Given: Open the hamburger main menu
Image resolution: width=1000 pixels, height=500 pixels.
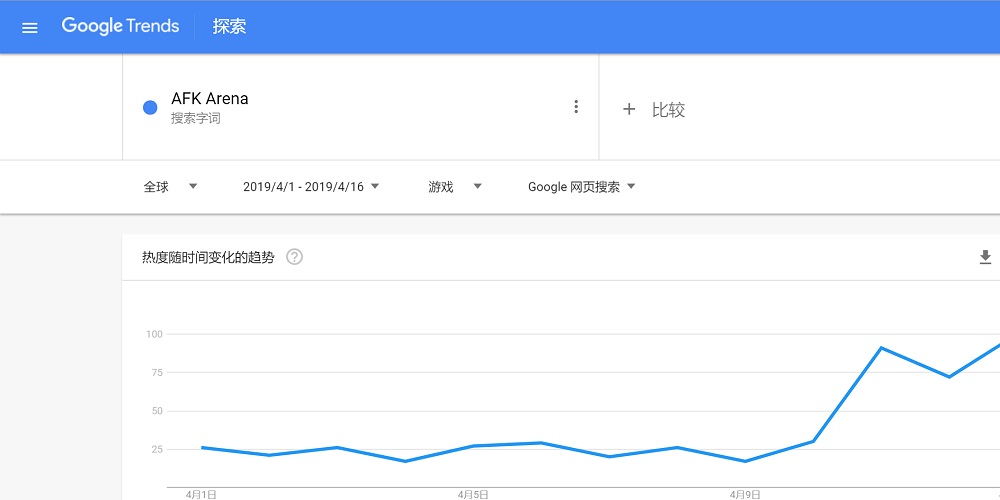Looking at the screenshot, I should 30,27.
